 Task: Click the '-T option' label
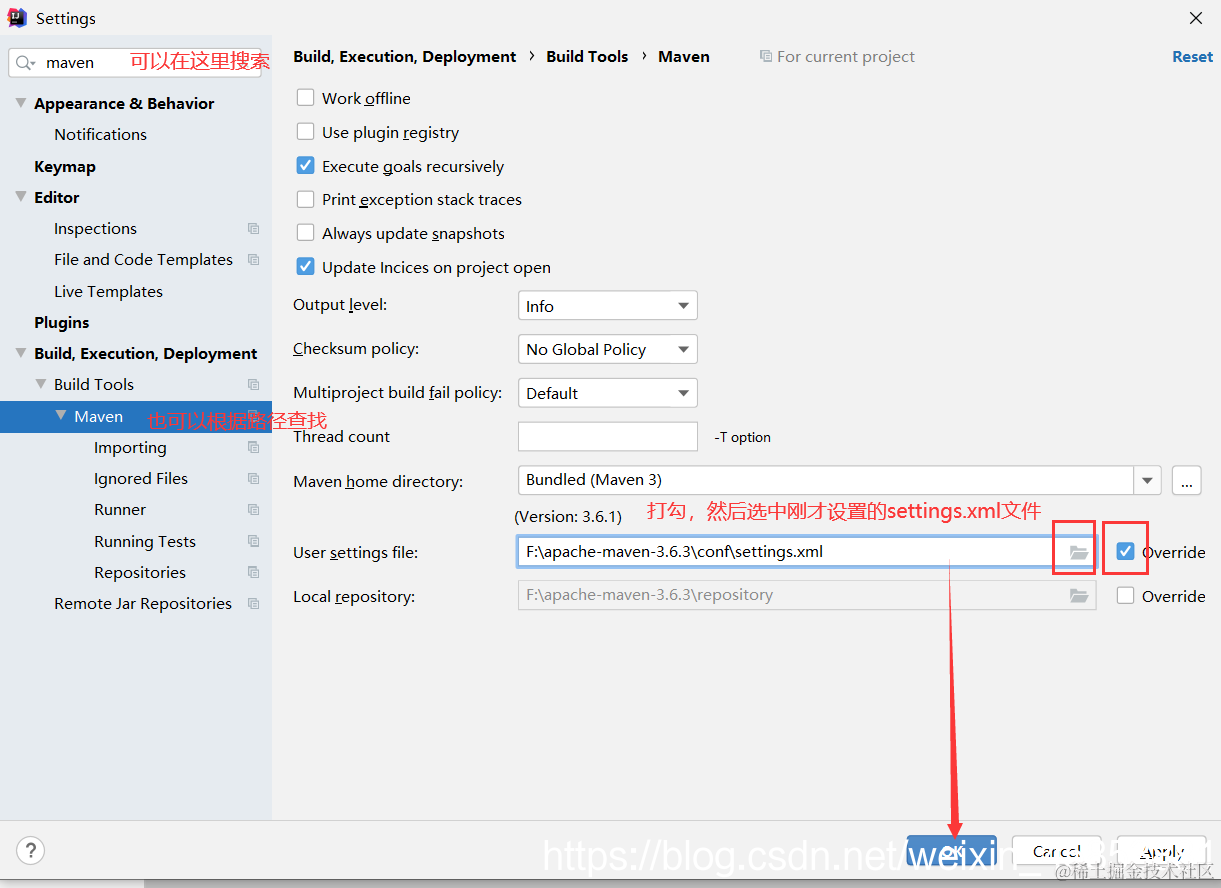[x=742, y=437]
